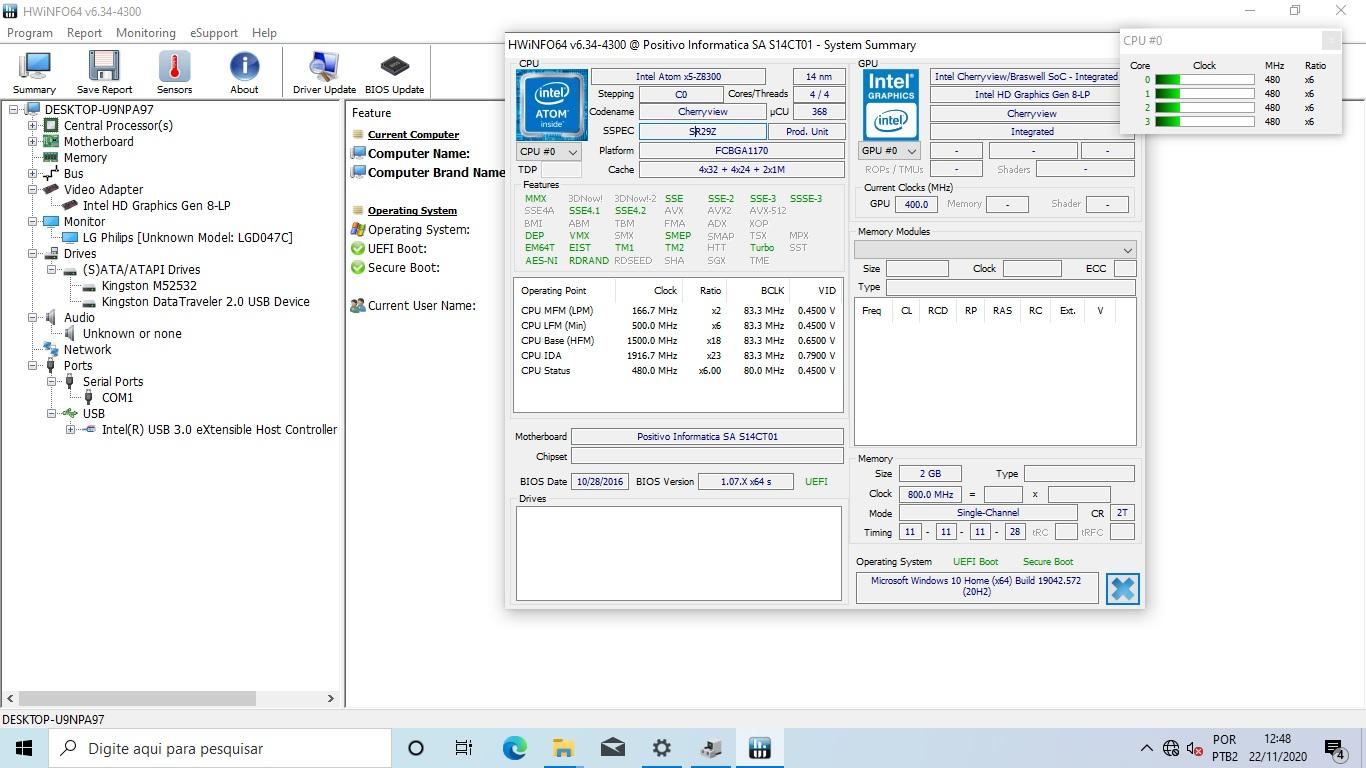Screen dimensions: 1366x768
Task: Click the Intel Graphics GPU logo
Action: [x=891, y=105]
